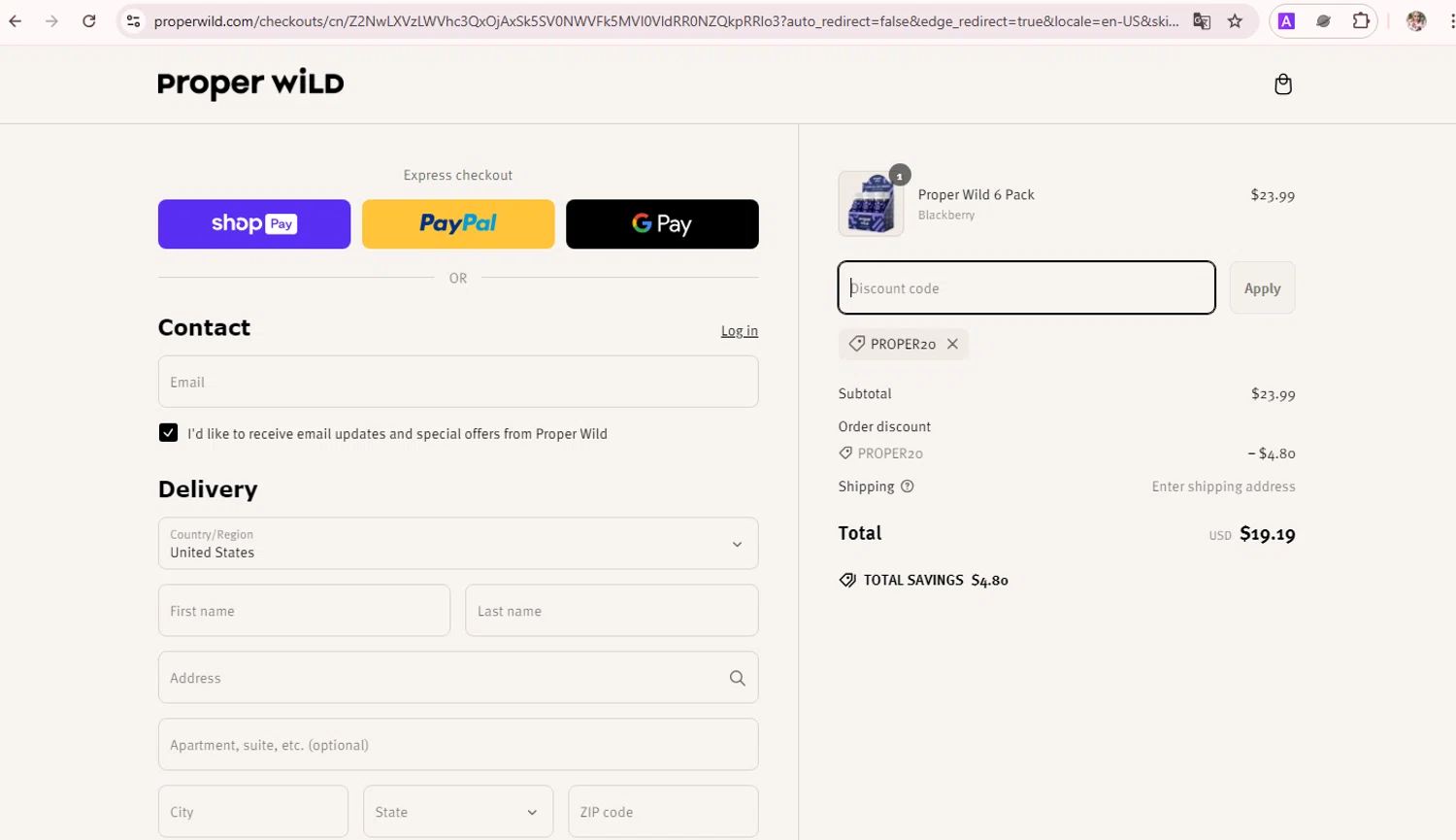Open the Extensions puzzle icon
Screen dimensions: 1456x840
[1361, 20]
